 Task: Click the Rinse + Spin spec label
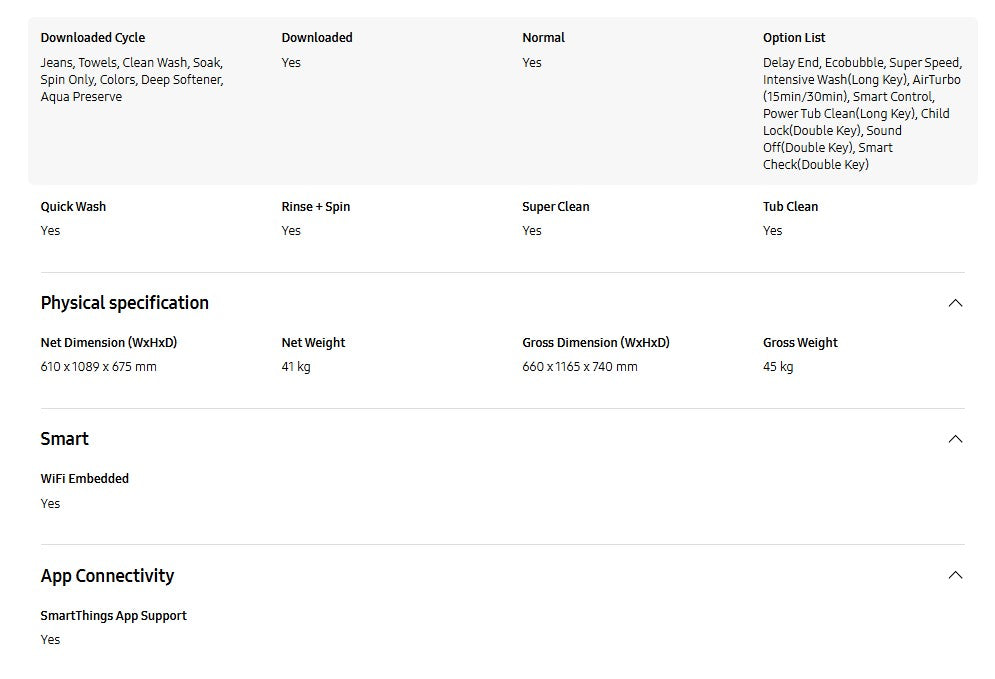[x=316, y=207]
